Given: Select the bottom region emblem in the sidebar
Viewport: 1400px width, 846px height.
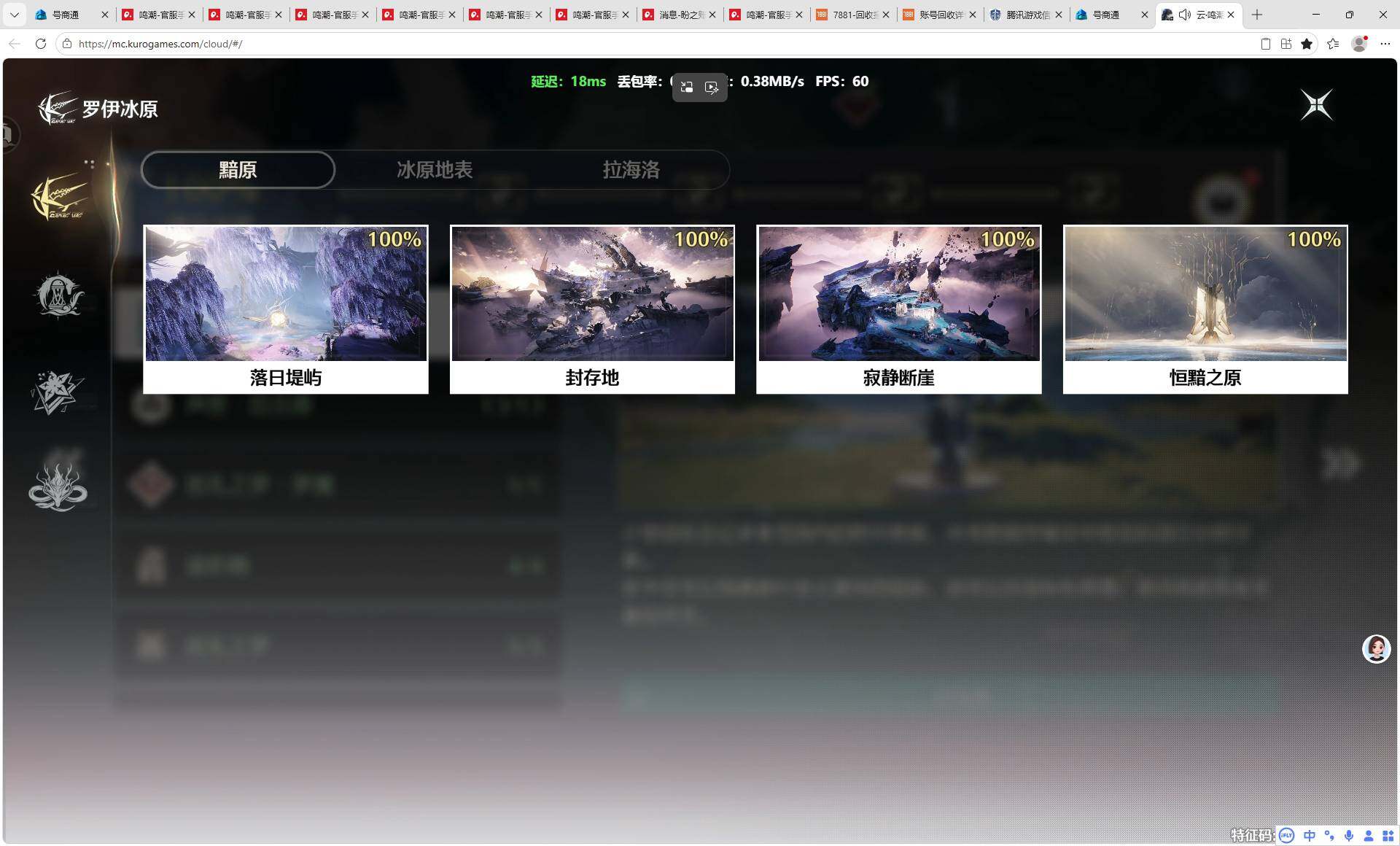Looking at the screenshot, I should [58, 487].
